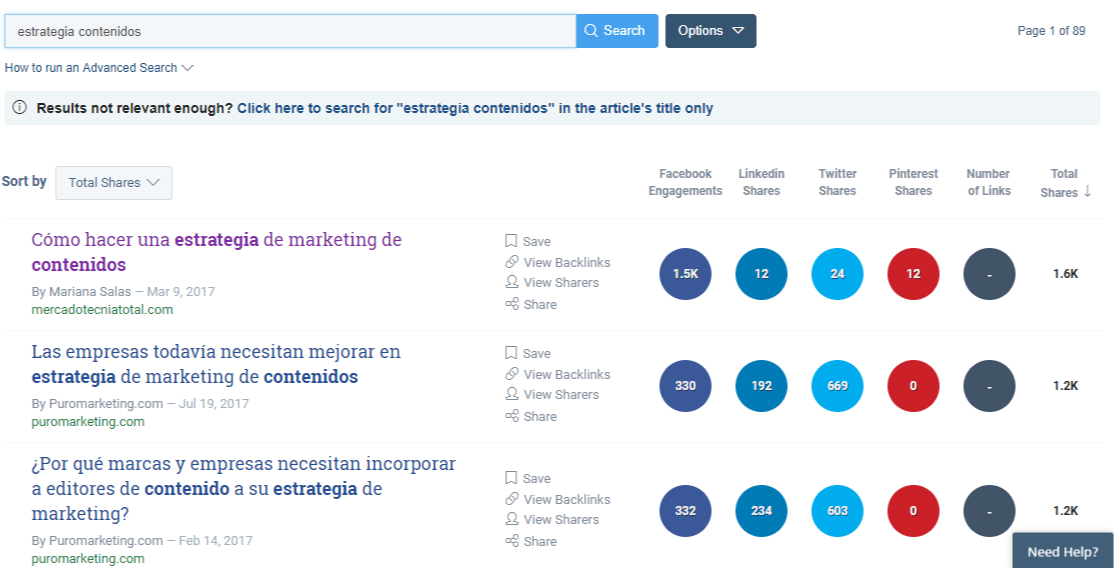View Backlinks for '¿Por qué marcas' article
1114x568 pixels.
558,499
